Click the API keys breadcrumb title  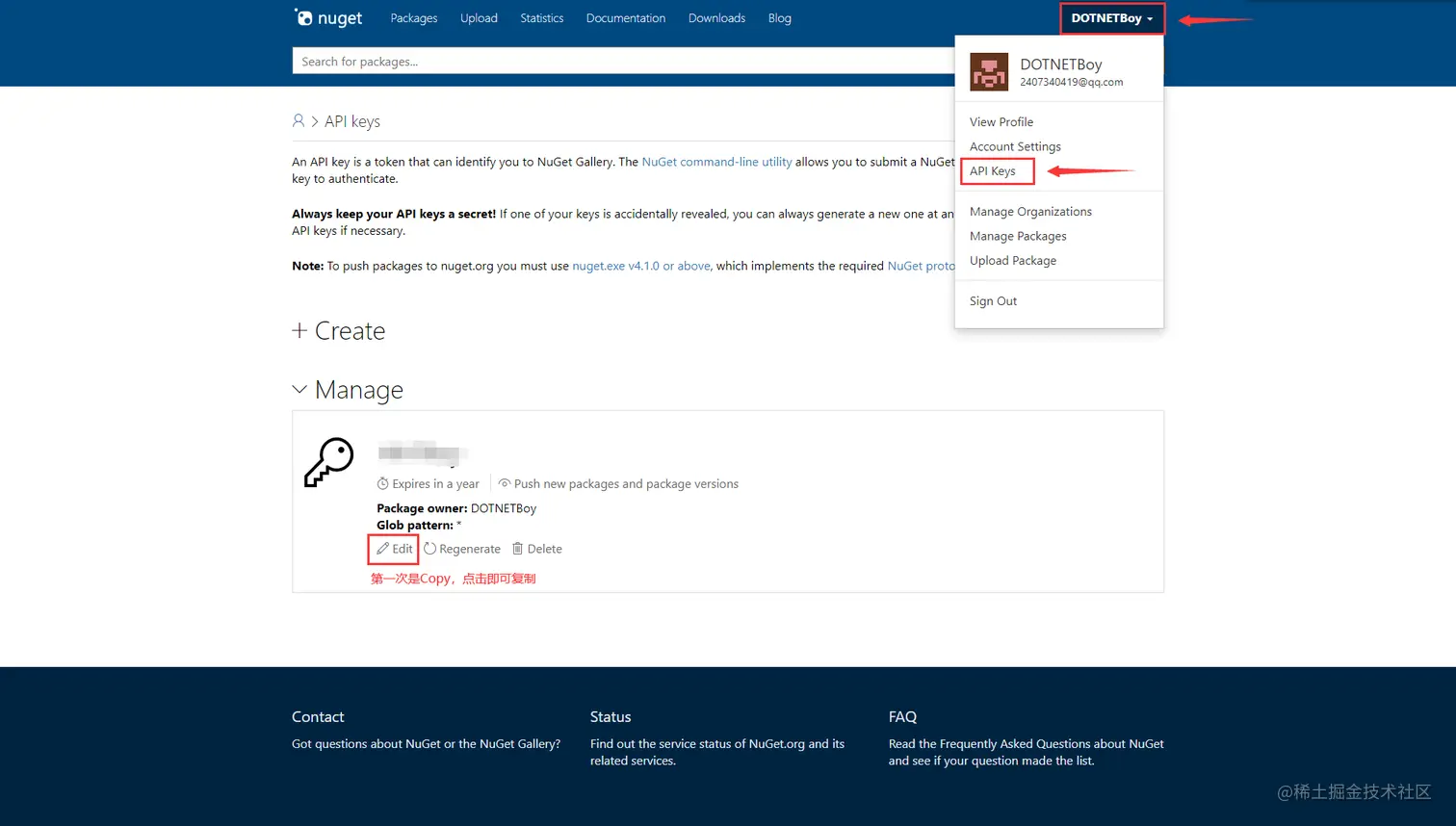pyautogui.click(x=352, y=121)
